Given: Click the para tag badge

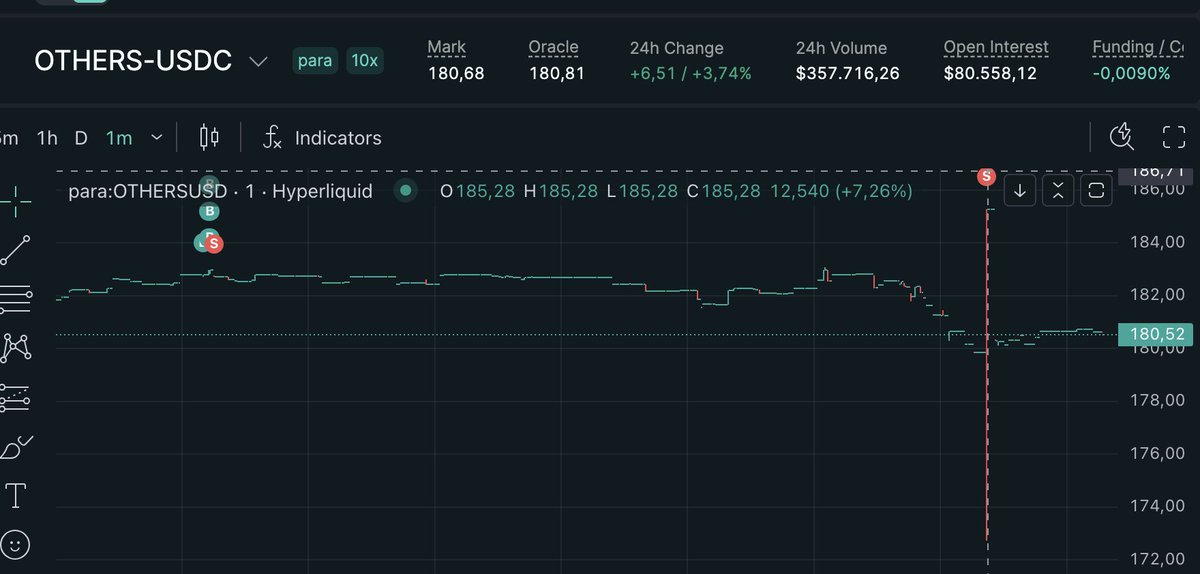Looking at the screenshot, I should pyautogui.click(x=316, y=61).
